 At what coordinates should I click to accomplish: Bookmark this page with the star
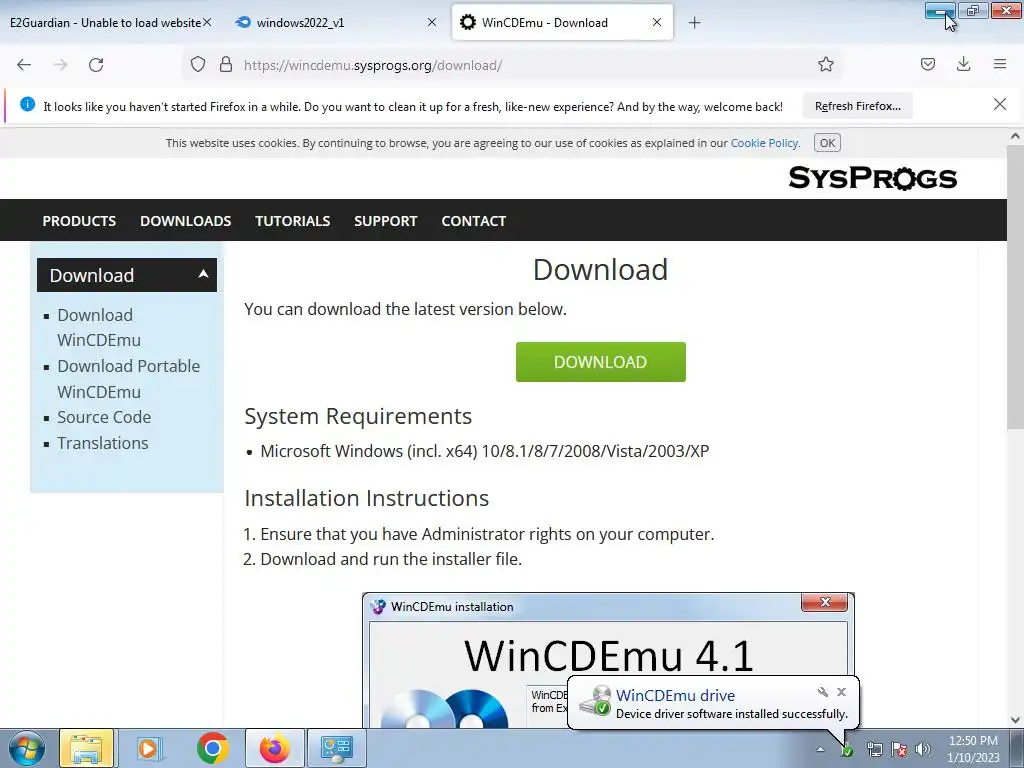pyautogui.click(x=825, y=64)
